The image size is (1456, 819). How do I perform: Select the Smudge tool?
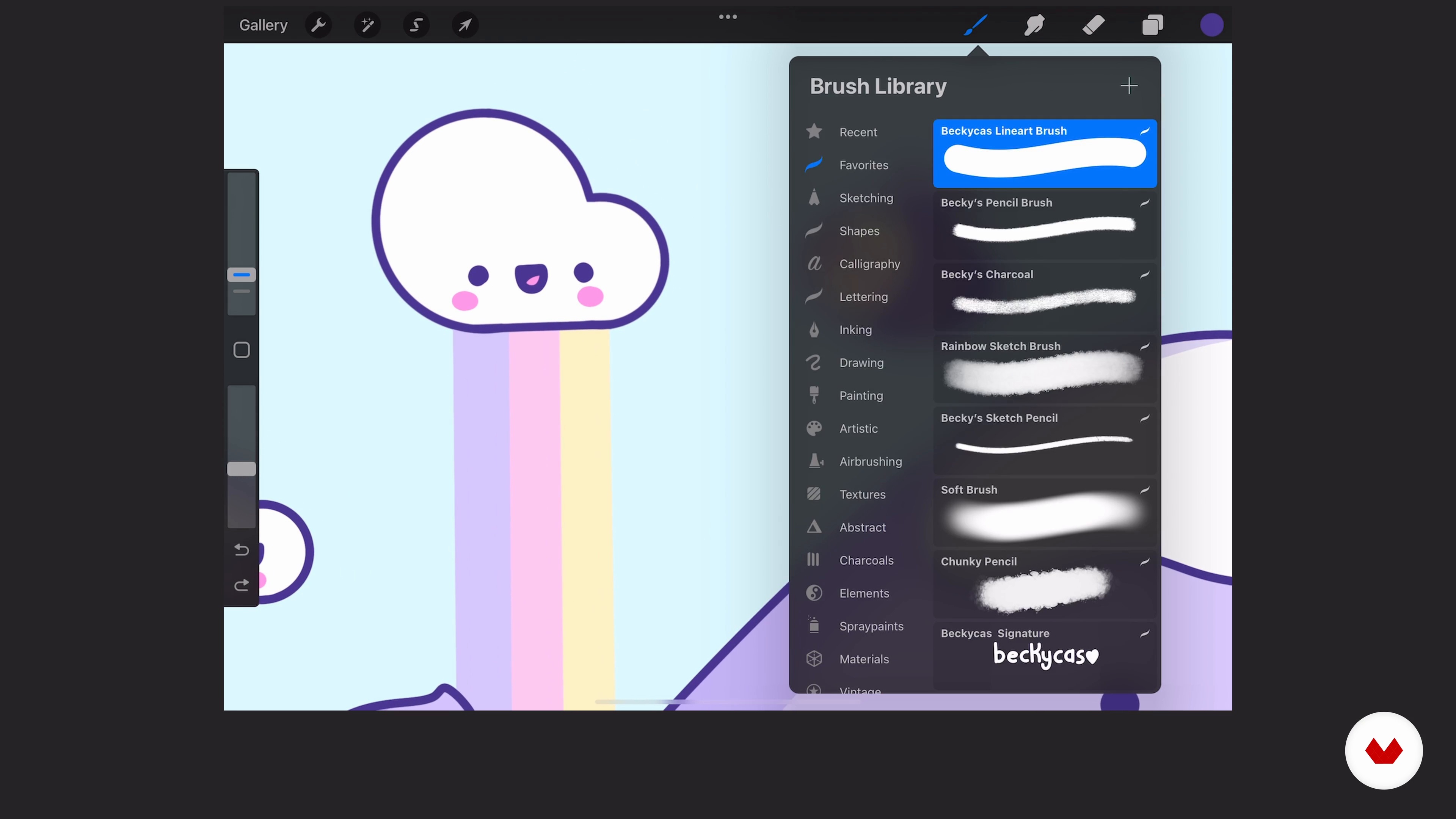point(1034,25)
